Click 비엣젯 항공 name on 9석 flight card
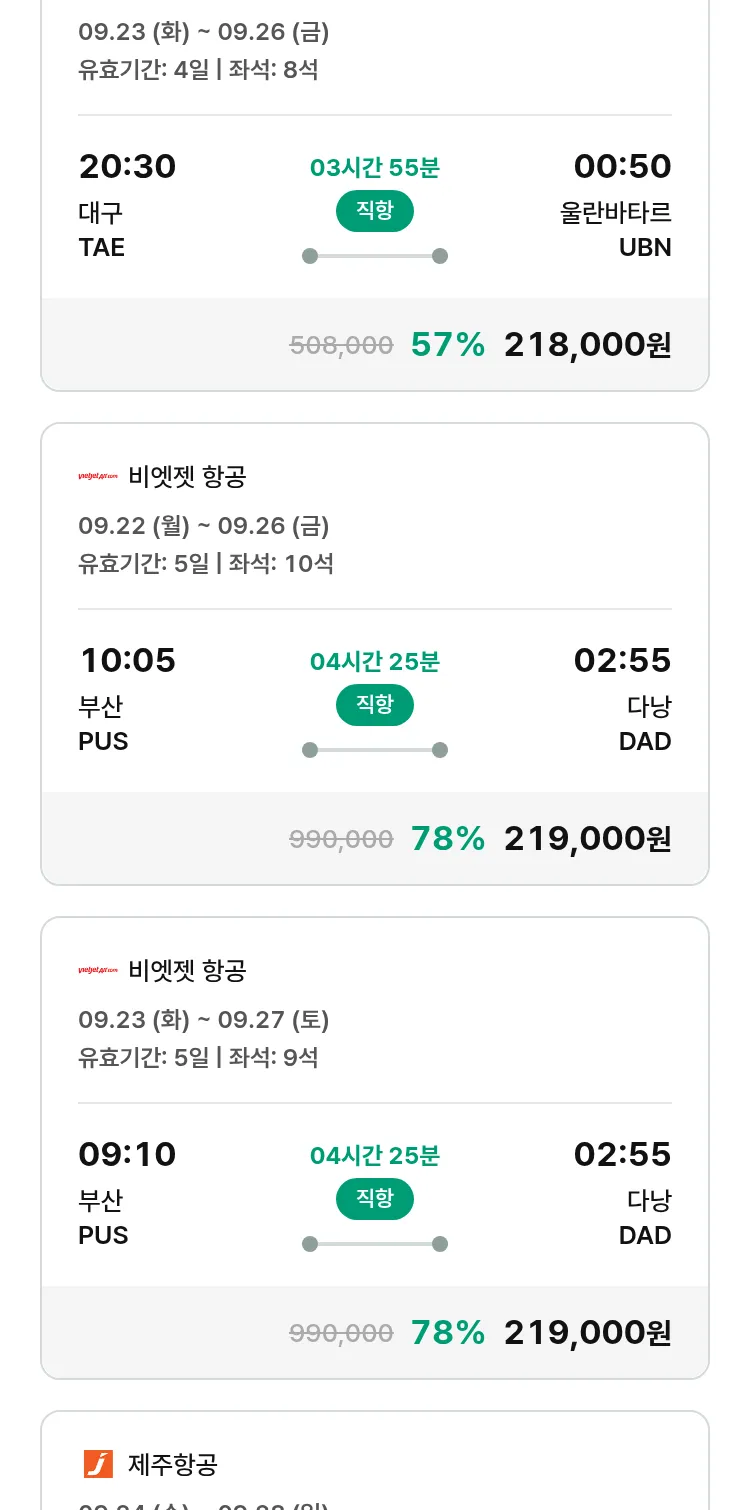The image size is (750, 1510). [187, 970]
